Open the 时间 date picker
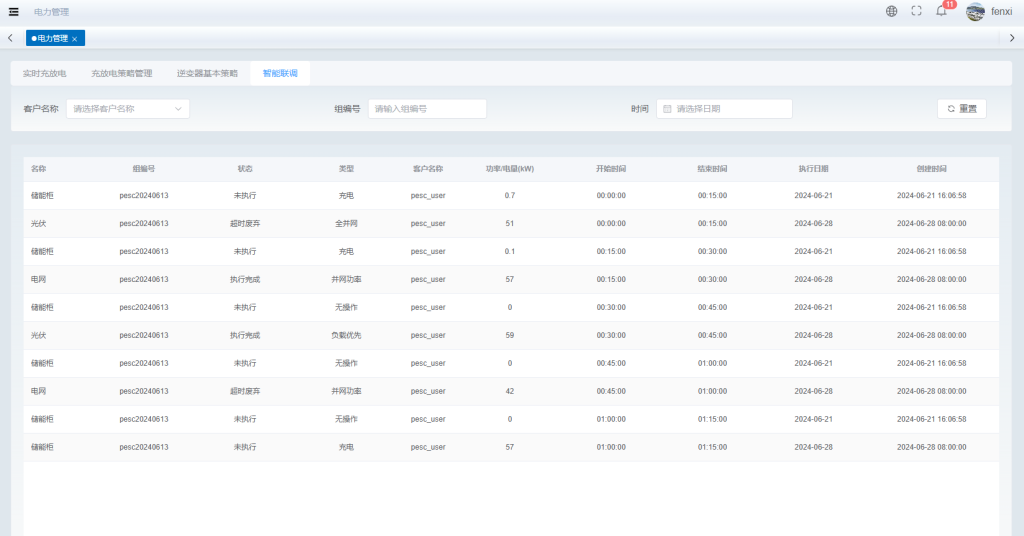 tap(724, 108)
